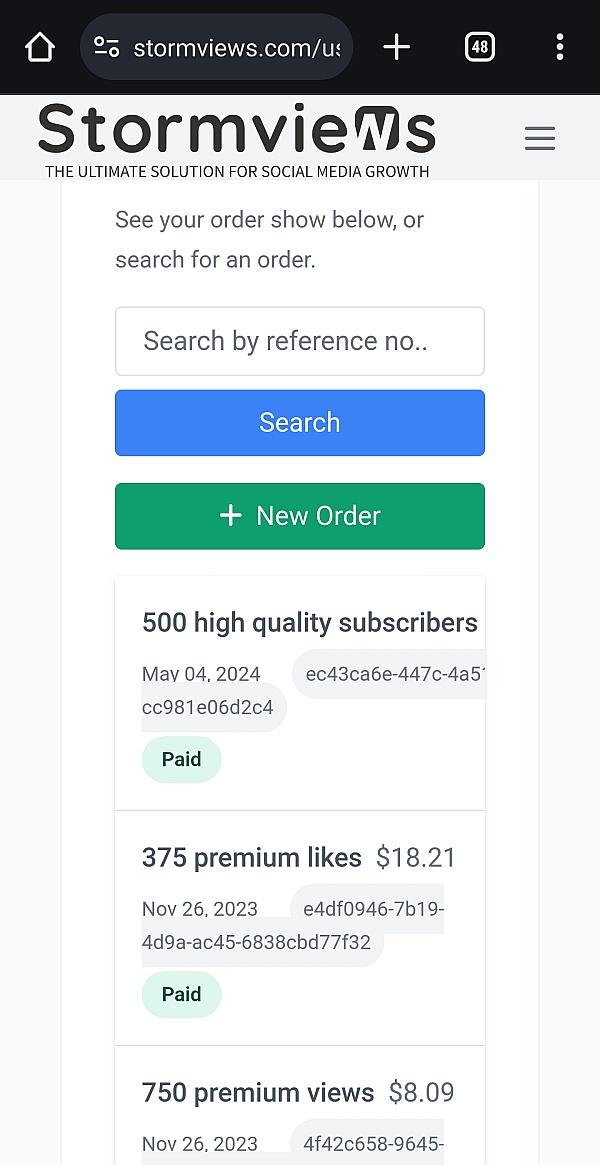Open the 750 premium views order
Screen dimensions: 600x1165
pos(258,1093)
